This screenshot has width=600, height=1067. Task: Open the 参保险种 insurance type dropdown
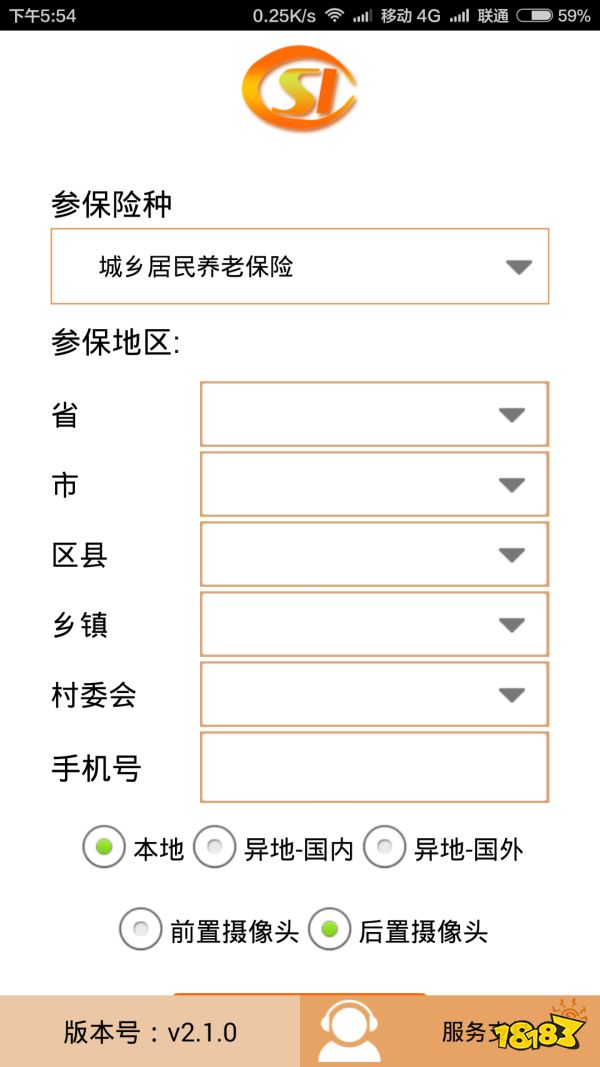300,266
